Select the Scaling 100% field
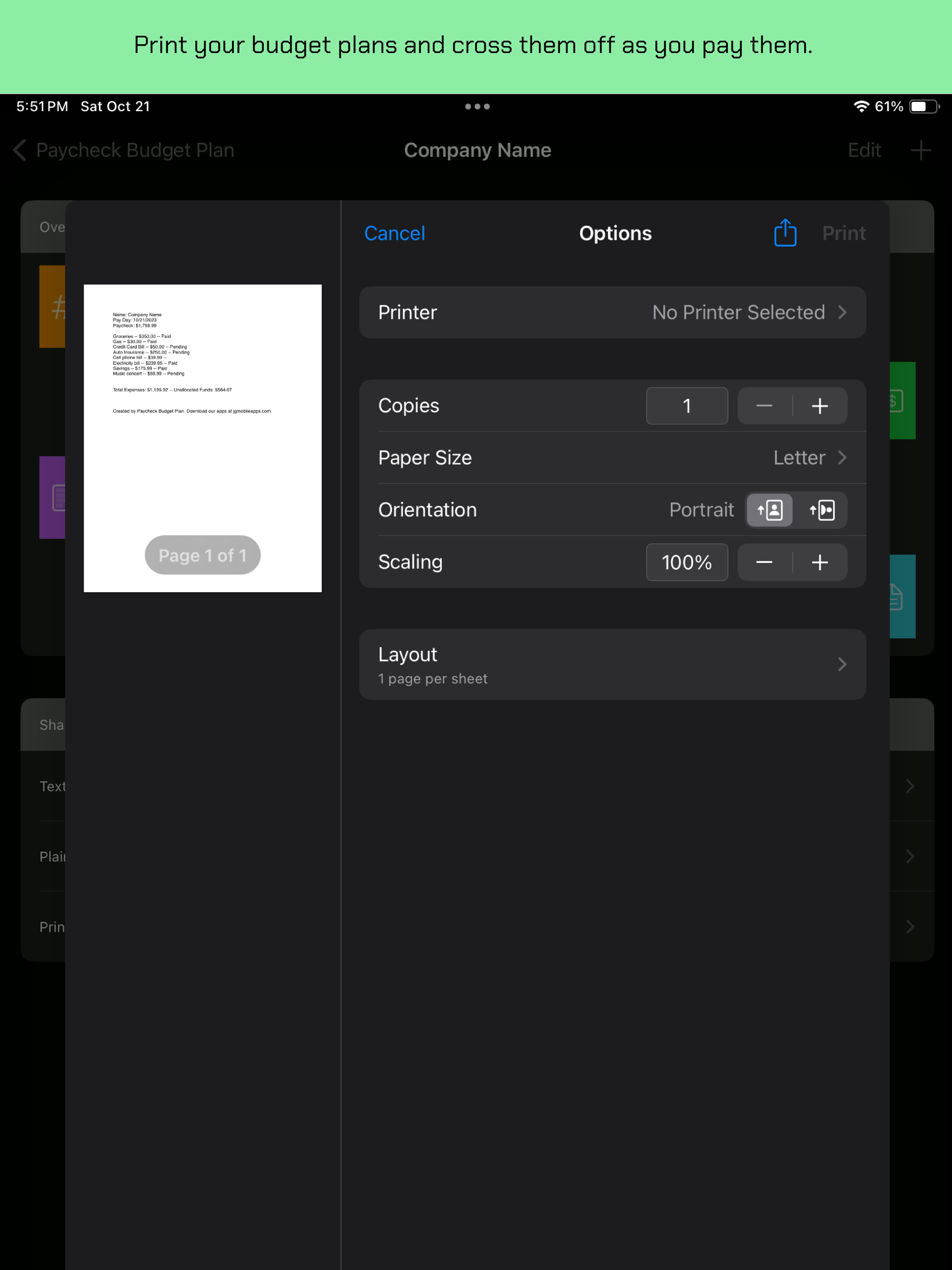 pyautogui.click(x=687, y=562)
